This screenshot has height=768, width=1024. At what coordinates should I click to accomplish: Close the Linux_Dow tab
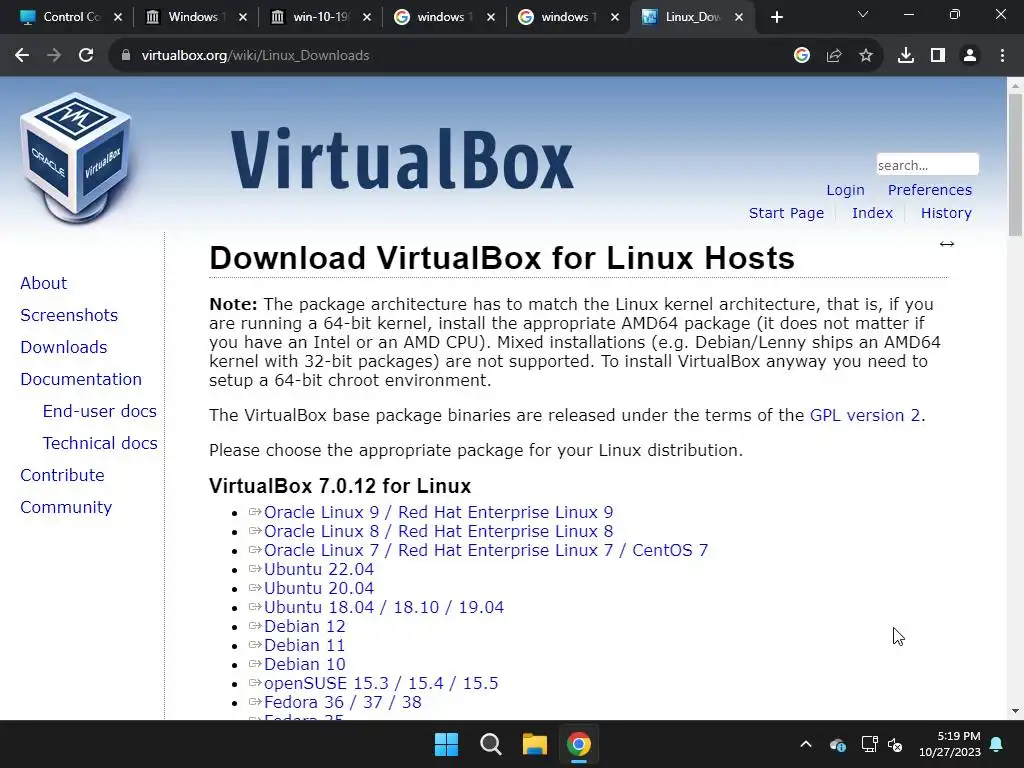[x=739, y=17]
